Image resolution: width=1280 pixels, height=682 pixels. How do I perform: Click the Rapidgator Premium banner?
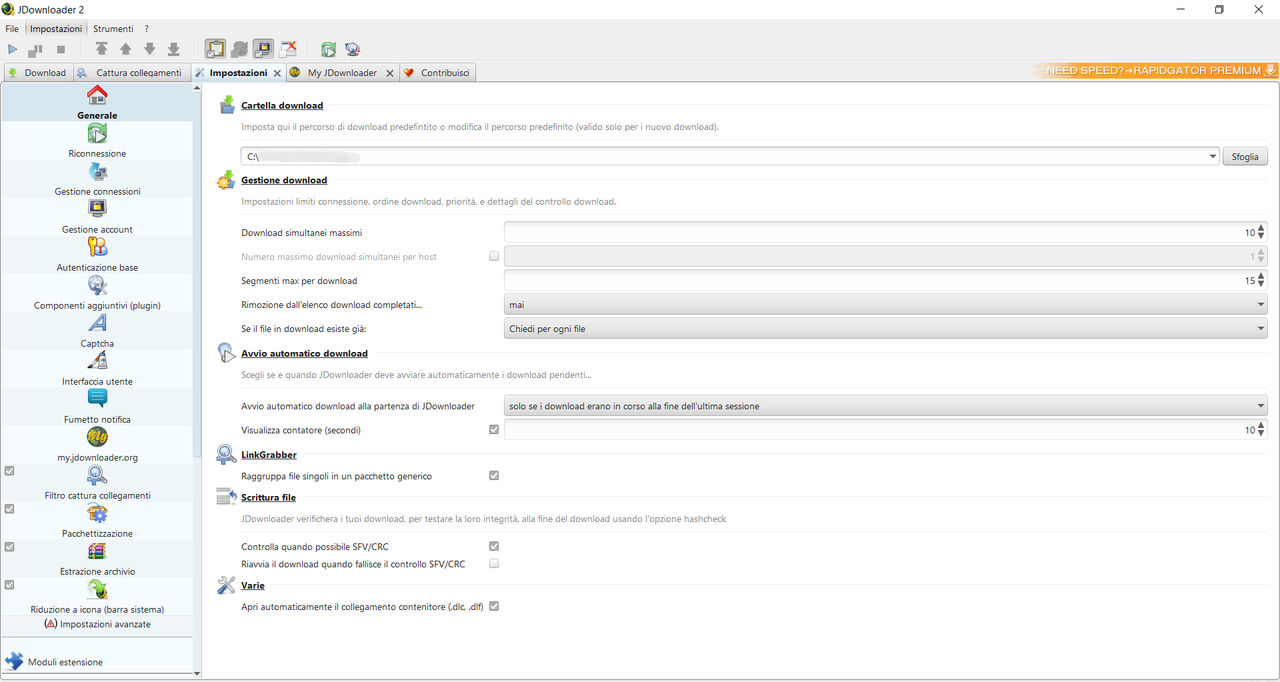(x=1155, y=71)
